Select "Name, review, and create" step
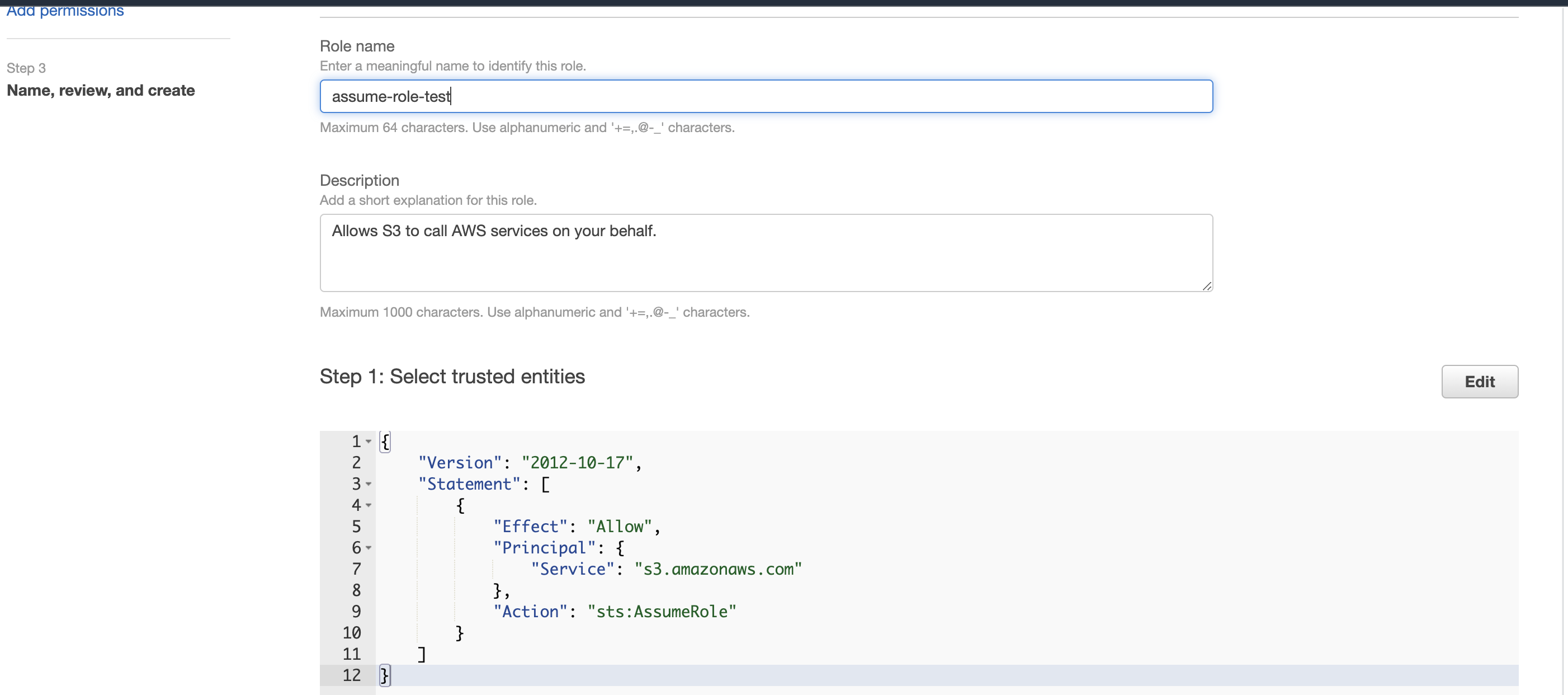 point(101,90)
